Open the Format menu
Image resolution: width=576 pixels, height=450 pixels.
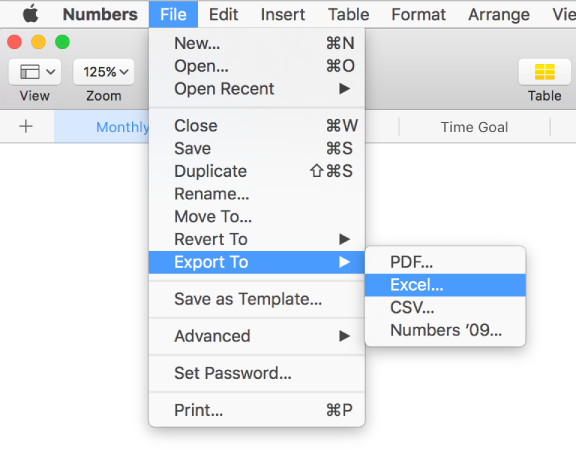(418, 14)
